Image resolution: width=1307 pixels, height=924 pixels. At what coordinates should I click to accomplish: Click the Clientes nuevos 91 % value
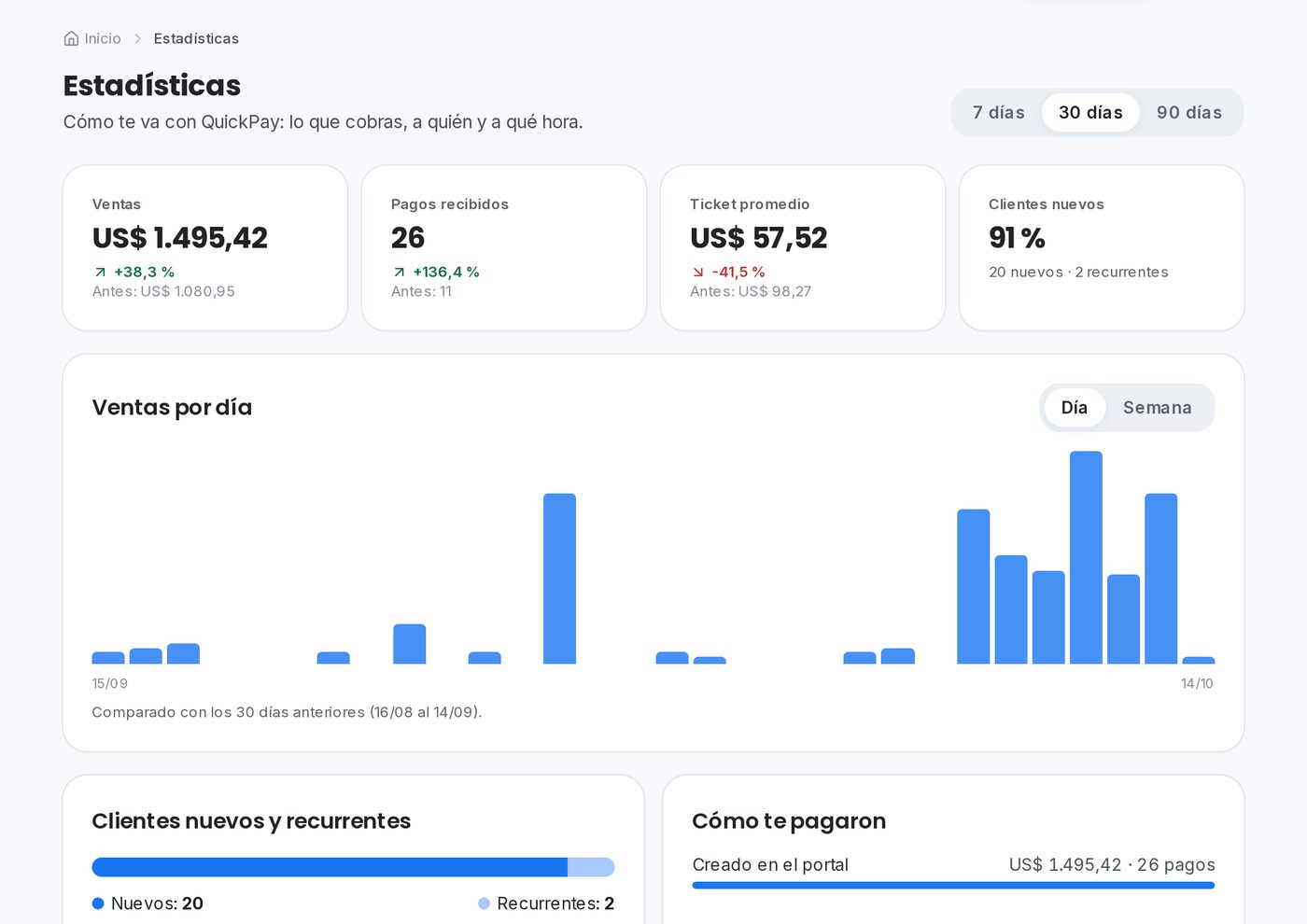click(1017, 238)
